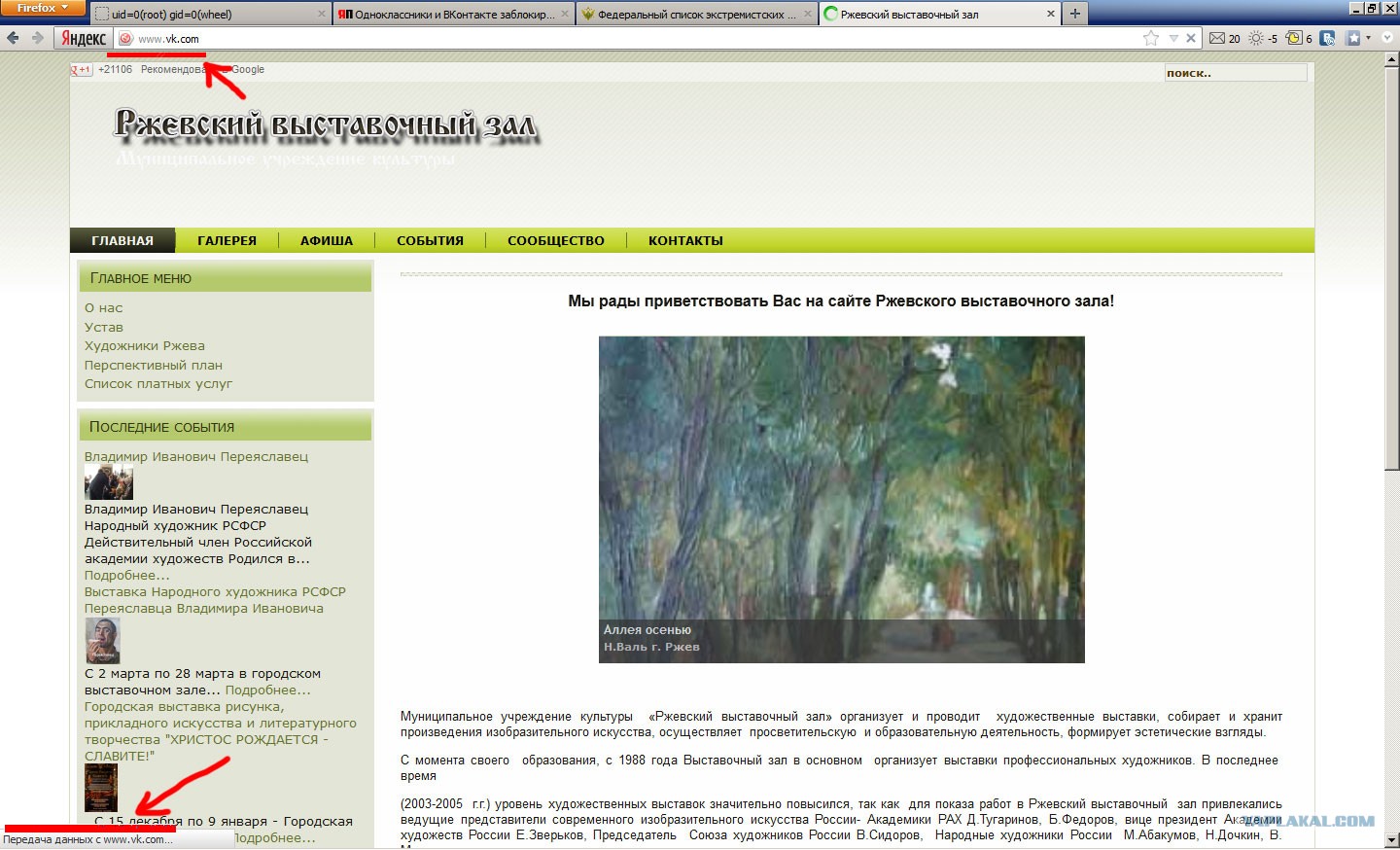Click the Google +1 button
Viewport: 1400px width, 850px height.
tap(81, 70)
